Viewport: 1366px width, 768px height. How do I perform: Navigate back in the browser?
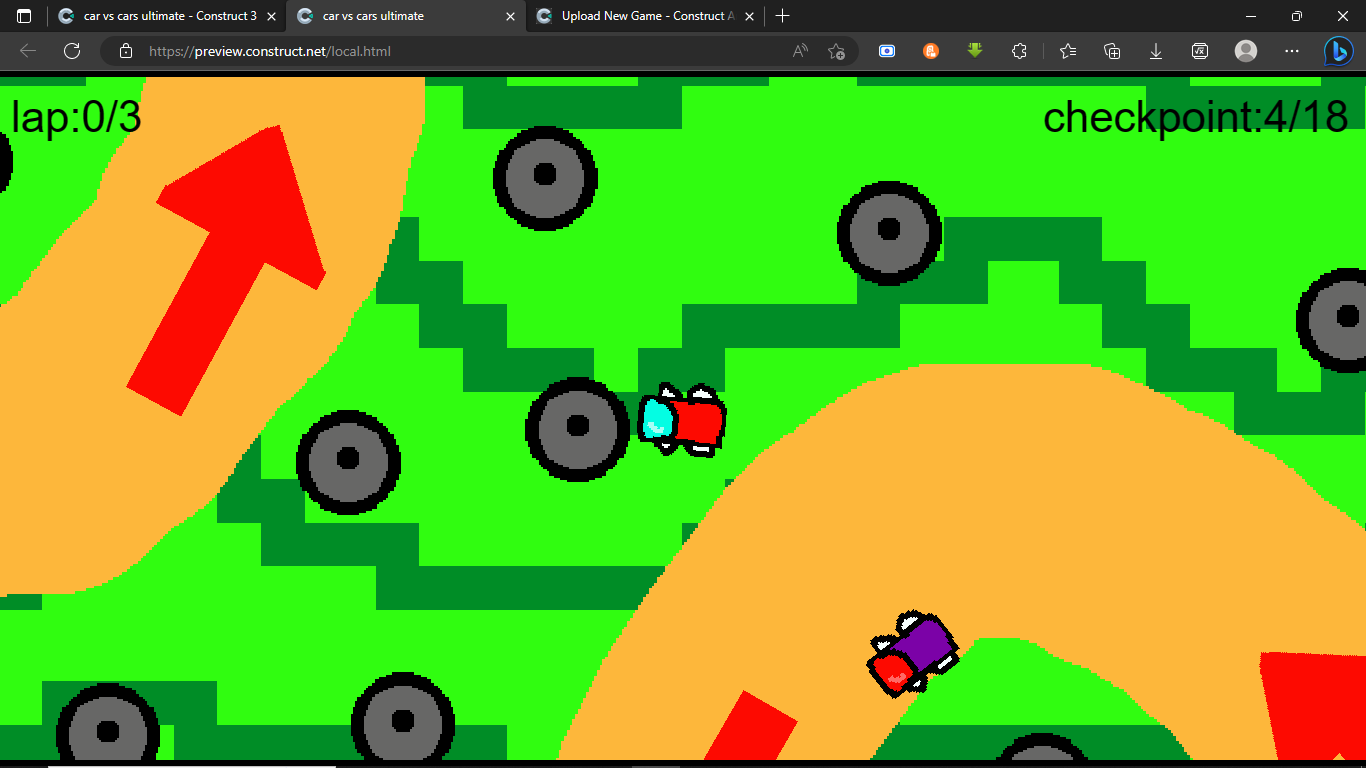click(x=27, y=51)
